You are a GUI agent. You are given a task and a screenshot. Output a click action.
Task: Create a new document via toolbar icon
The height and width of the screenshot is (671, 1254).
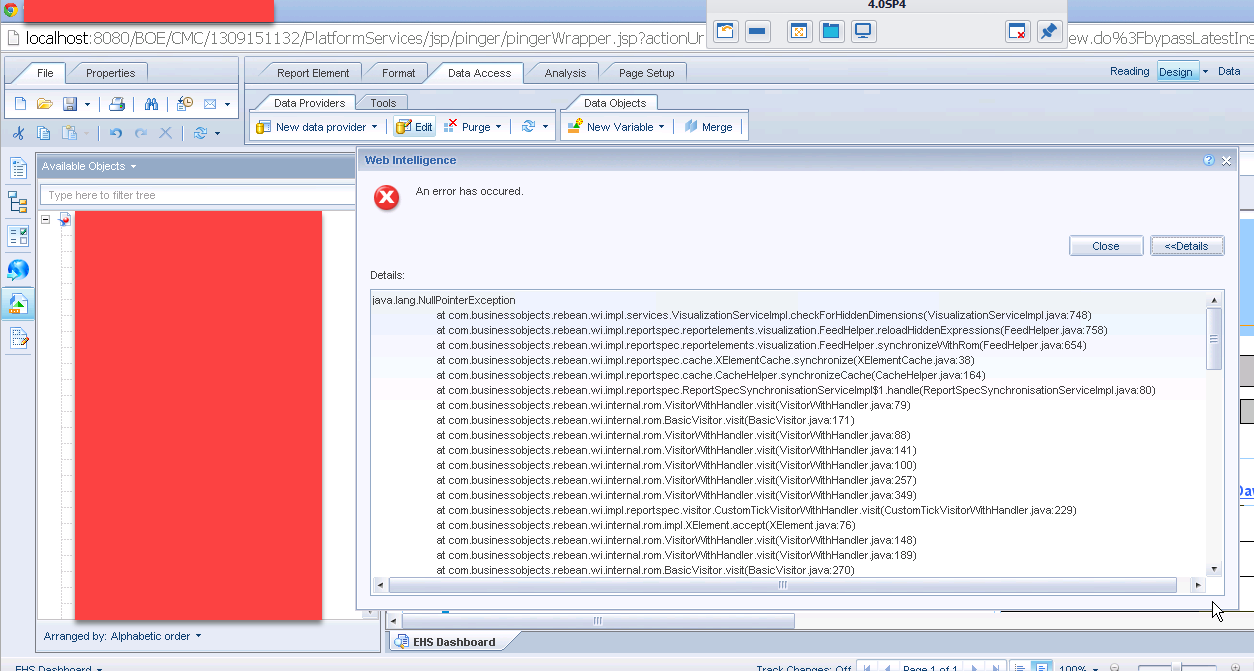20,104
